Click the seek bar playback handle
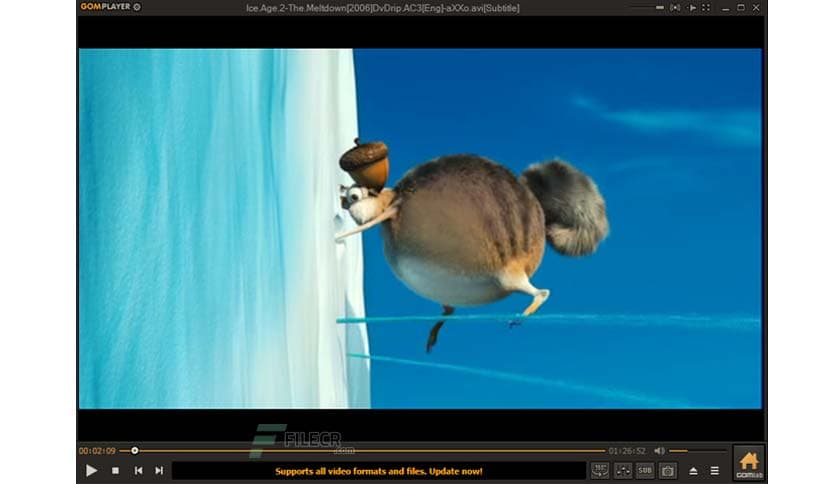Screen dimensions: 836x484 (x=135, y=451)
